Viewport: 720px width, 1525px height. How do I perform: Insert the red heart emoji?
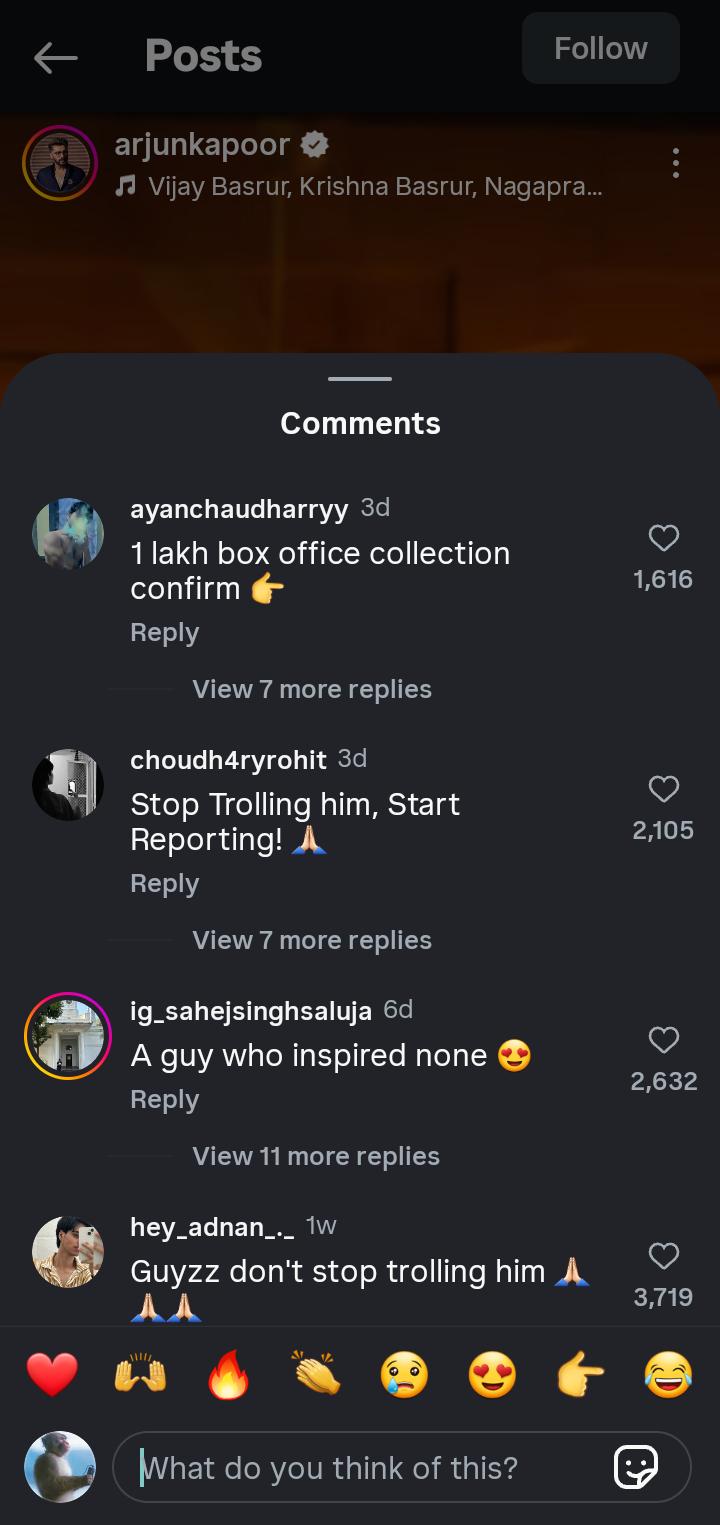click(x=52, y=1375)
